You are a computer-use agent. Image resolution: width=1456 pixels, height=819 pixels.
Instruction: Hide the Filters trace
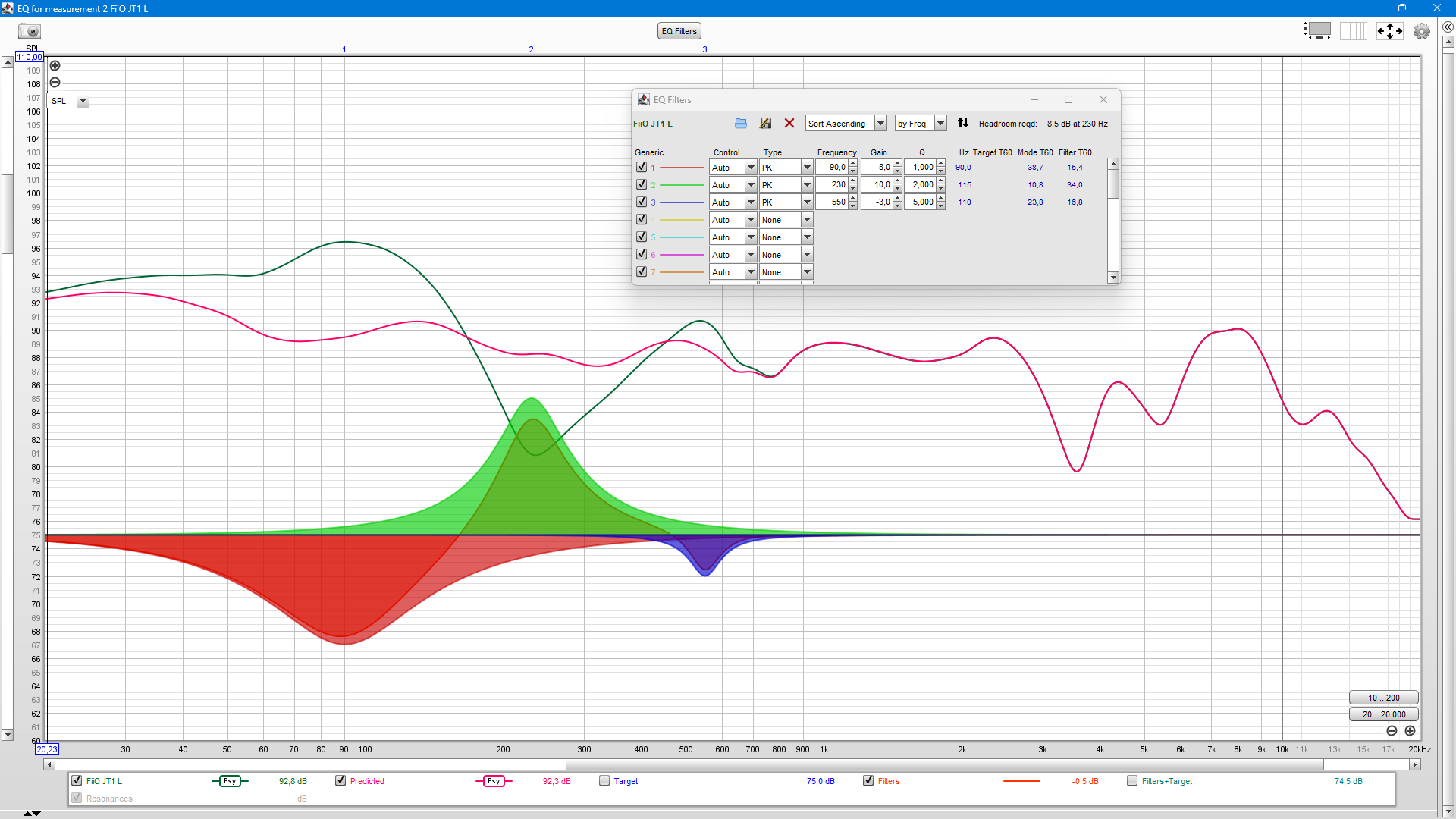[868, 780]
